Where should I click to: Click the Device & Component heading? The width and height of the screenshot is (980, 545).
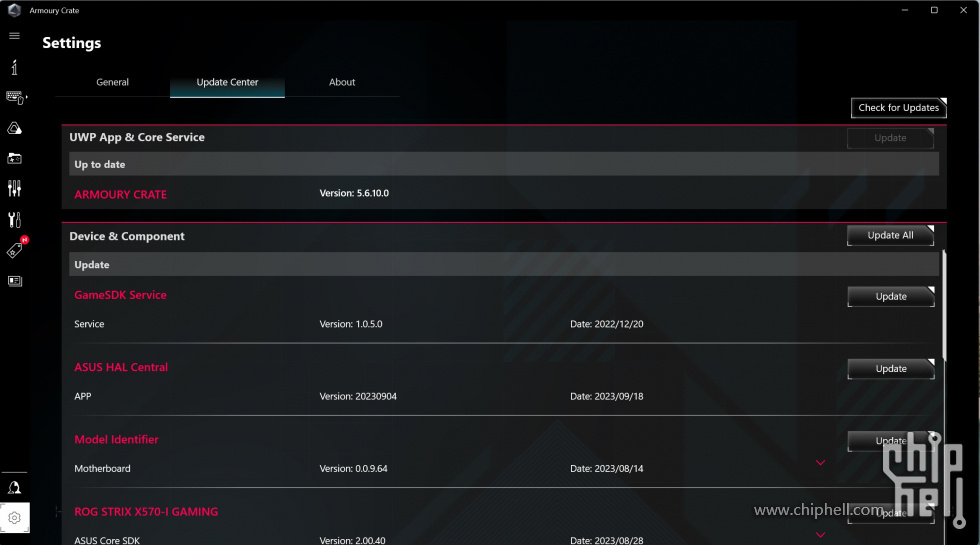click(x=127, y=236)
